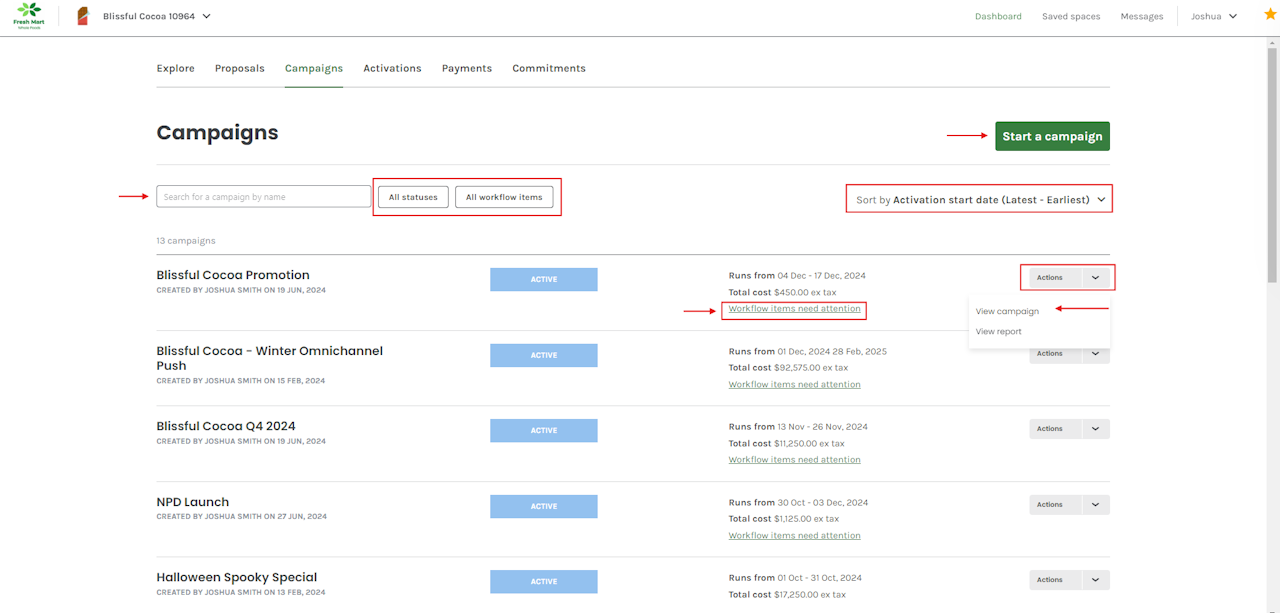Open Actions arrow for Halloween Spooky Special
Viewport: 1280px width, 613px height.
(1095, 580)
